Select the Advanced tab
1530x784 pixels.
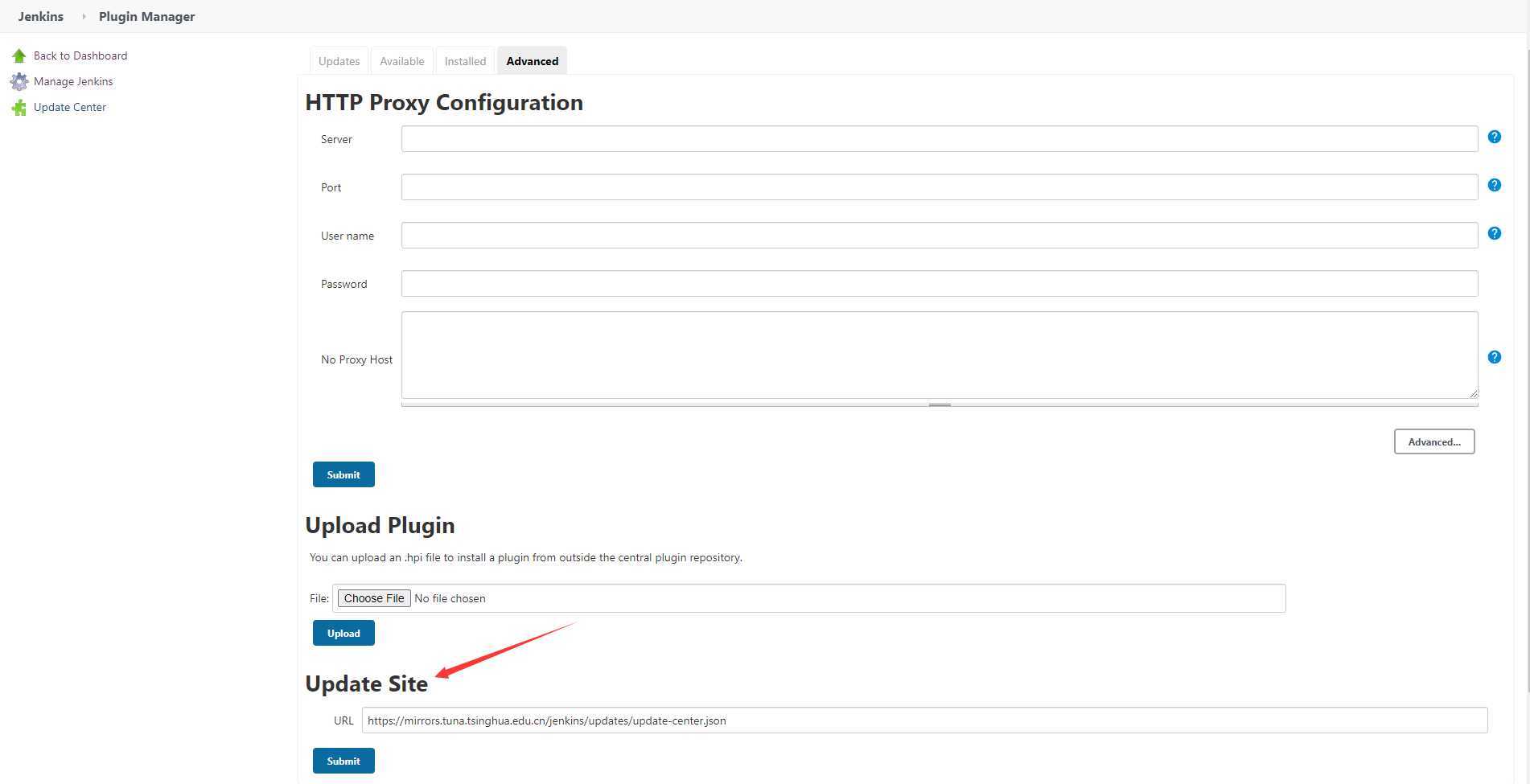click(533, 61)
